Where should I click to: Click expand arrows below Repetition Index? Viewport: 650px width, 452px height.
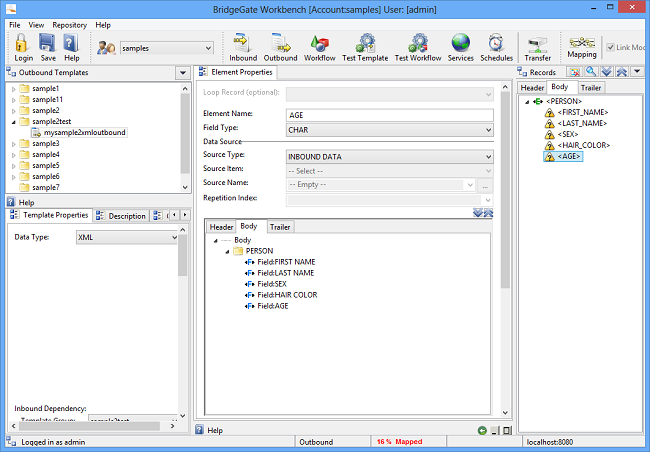point(478,213)
